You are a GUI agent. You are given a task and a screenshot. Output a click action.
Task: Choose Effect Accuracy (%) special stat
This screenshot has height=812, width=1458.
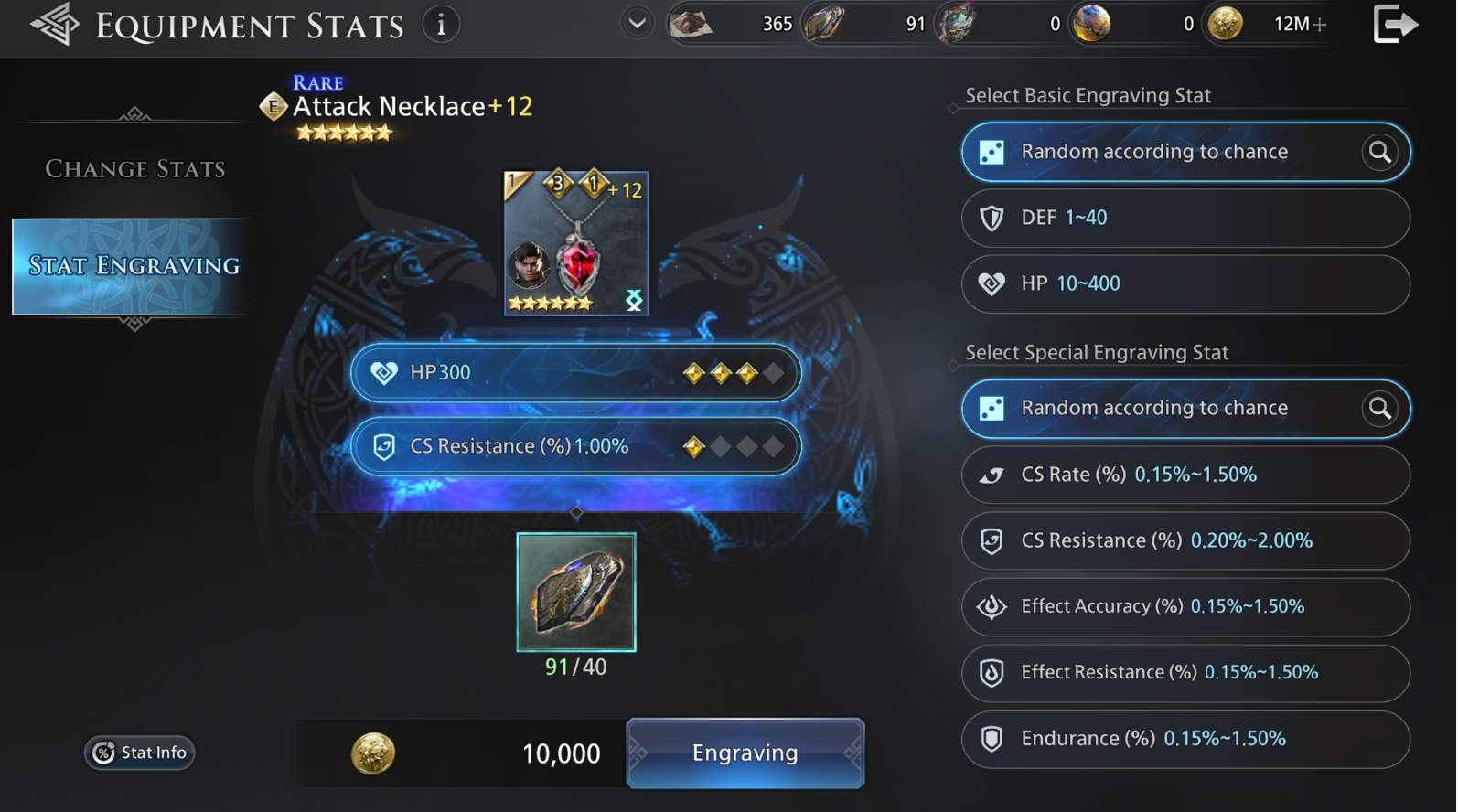click(1185, 606)
